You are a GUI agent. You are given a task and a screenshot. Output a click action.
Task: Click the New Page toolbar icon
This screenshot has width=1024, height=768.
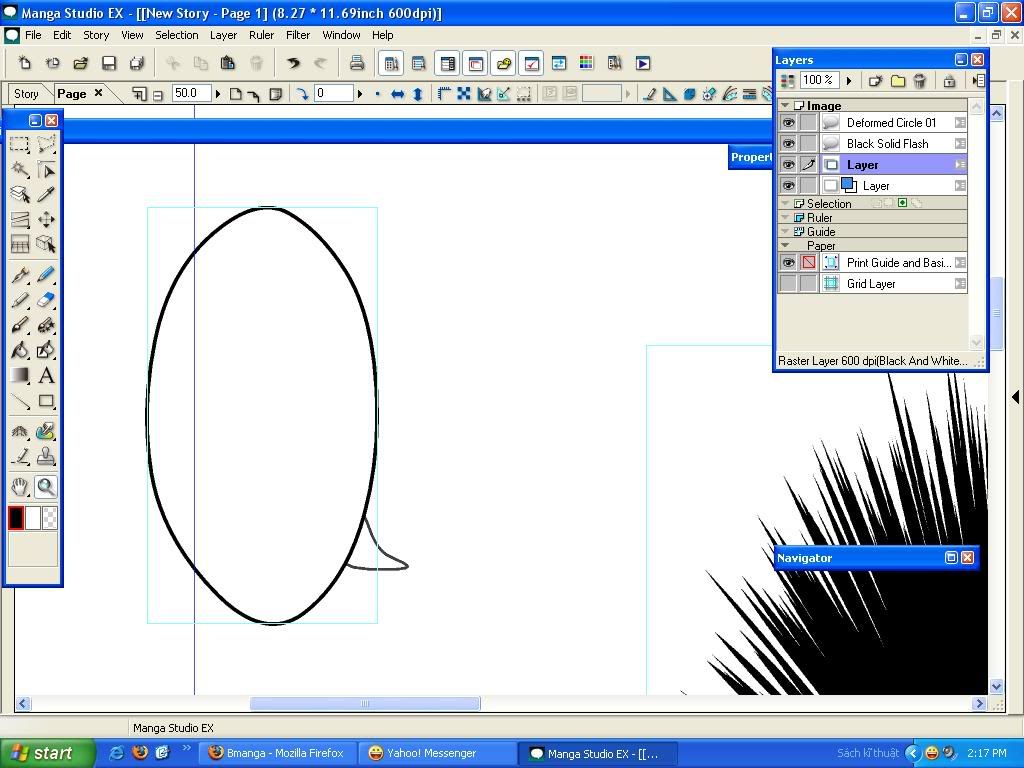click(x=25, y=63)
